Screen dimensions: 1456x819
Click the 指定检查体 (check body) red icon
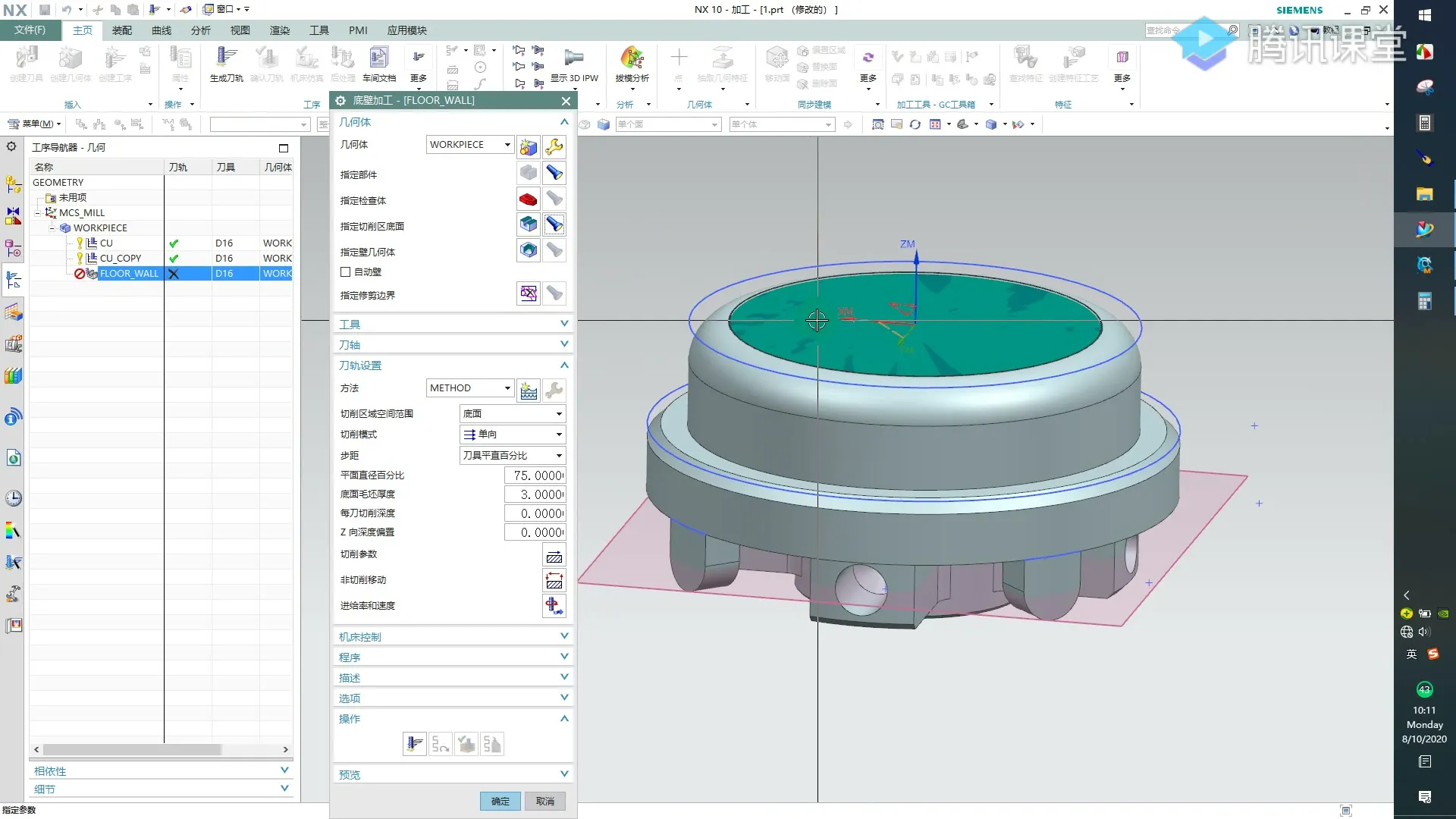pyautogui.click(x=529, y=199)
